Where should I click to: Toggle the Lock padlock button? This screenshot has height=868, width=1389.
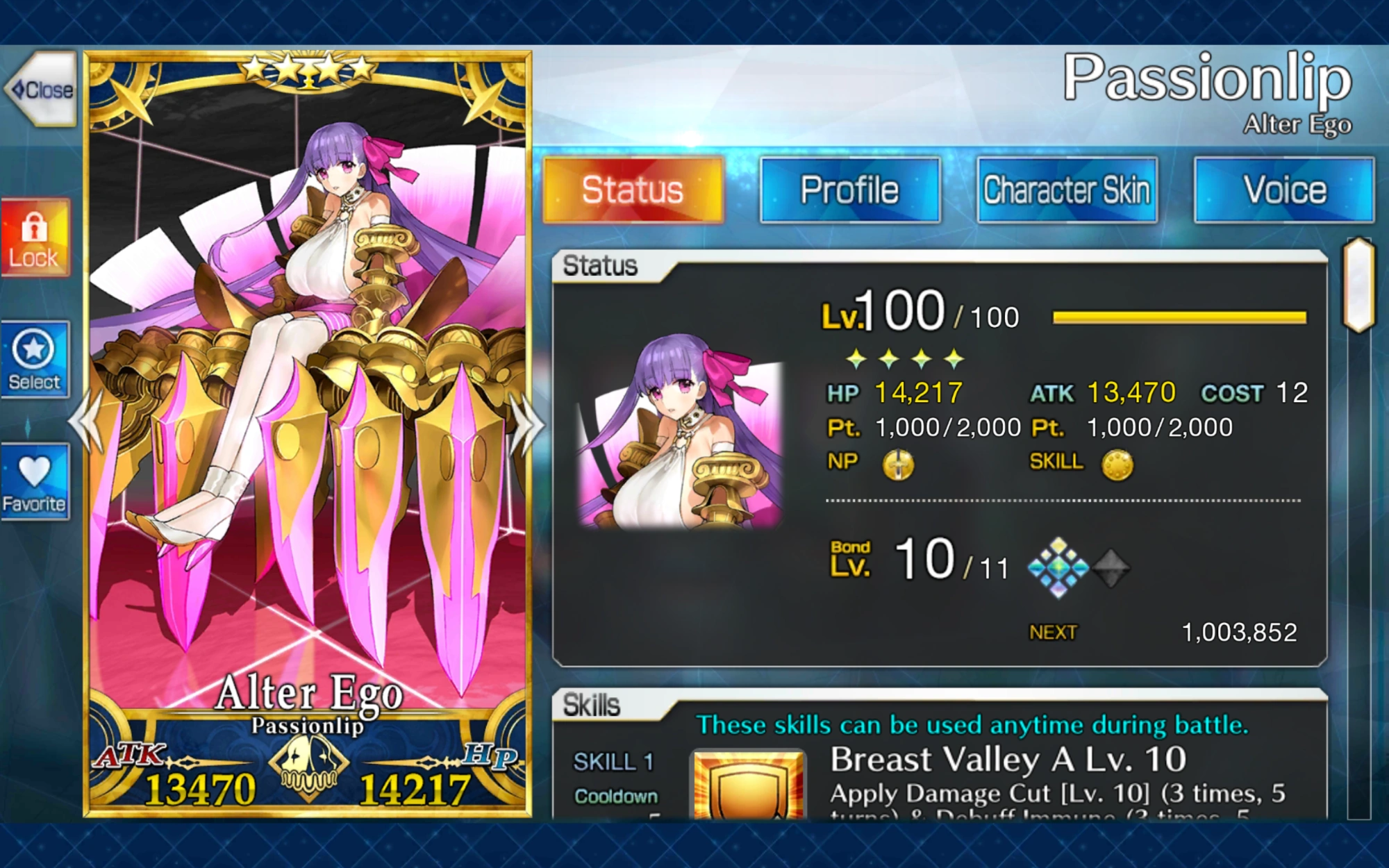(35, 238)
